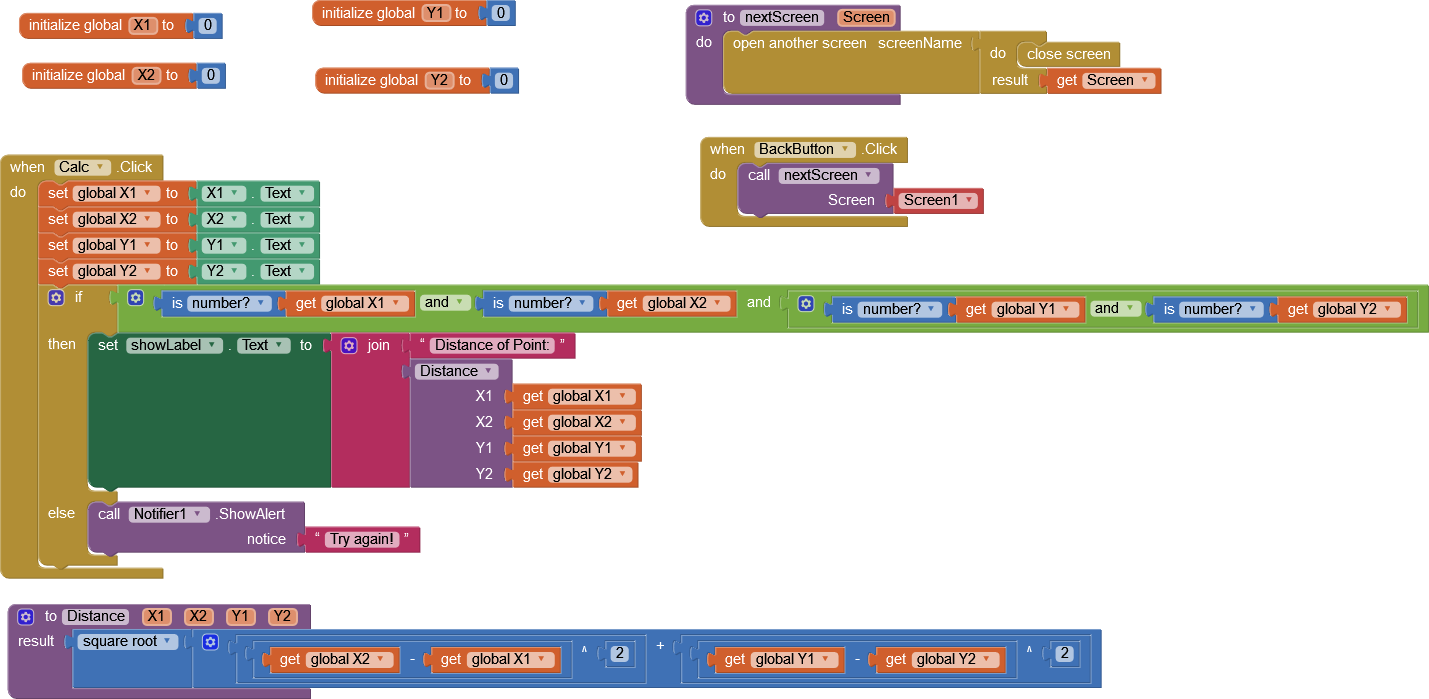
Task: Select the Screen parameter of nextScreen procedure
Action: (865, 18)
